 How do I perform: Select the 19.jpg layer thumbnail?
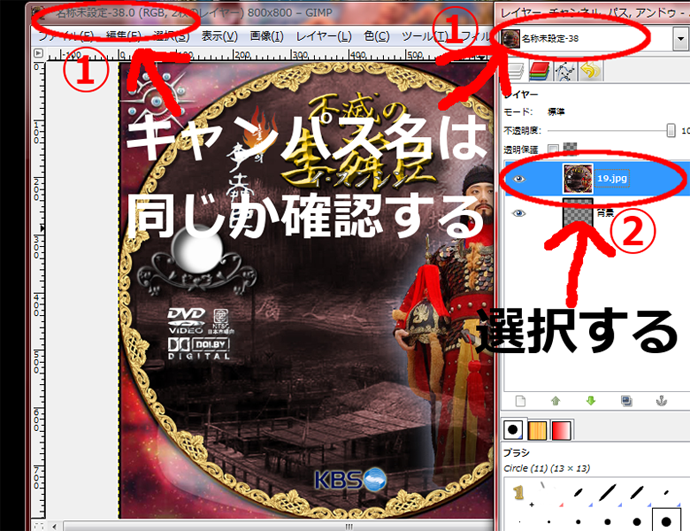point(578,179)
